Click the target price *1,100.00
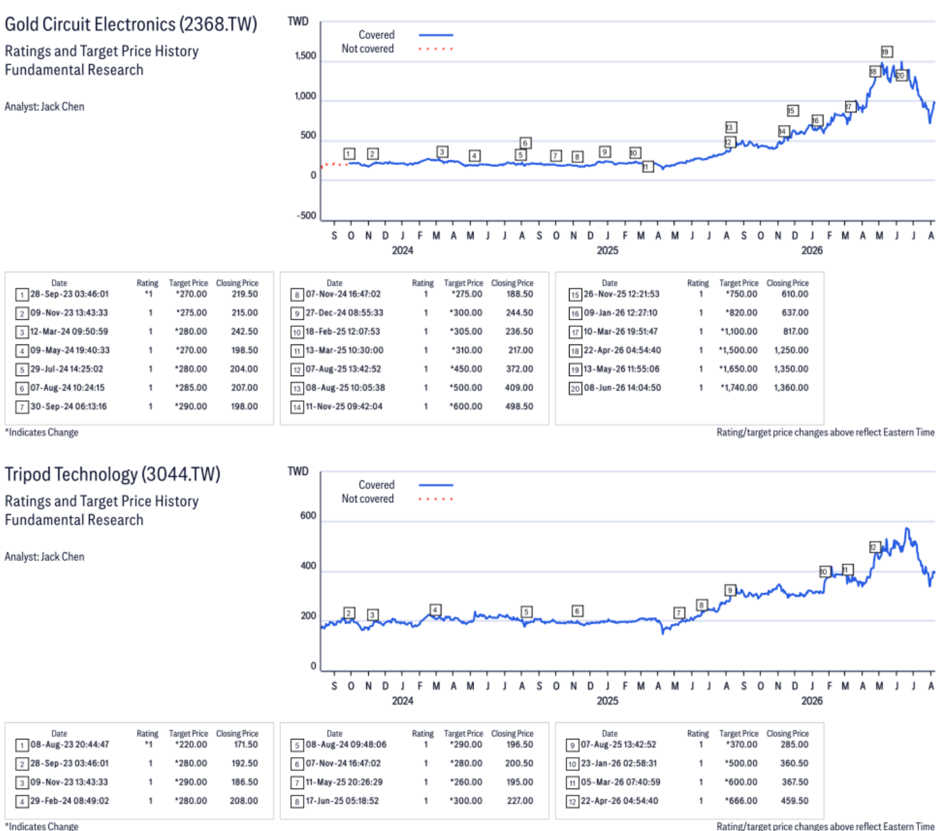940x831 pixels. (739, 332)
